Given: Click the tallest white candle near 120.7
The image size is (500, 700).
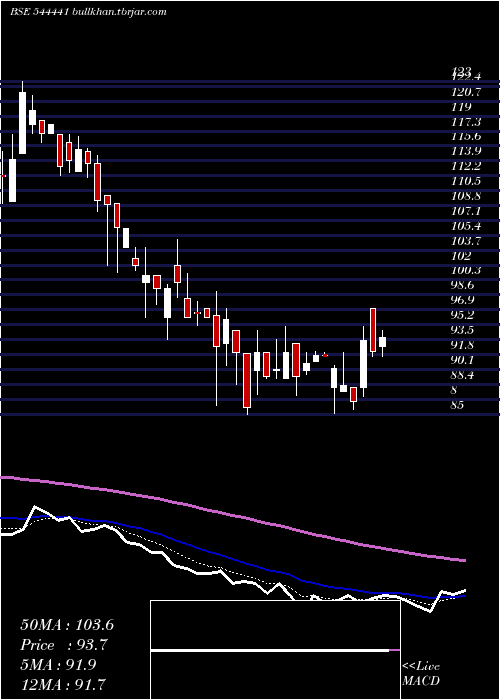Looking at the screenshot, I should [22, 123].
